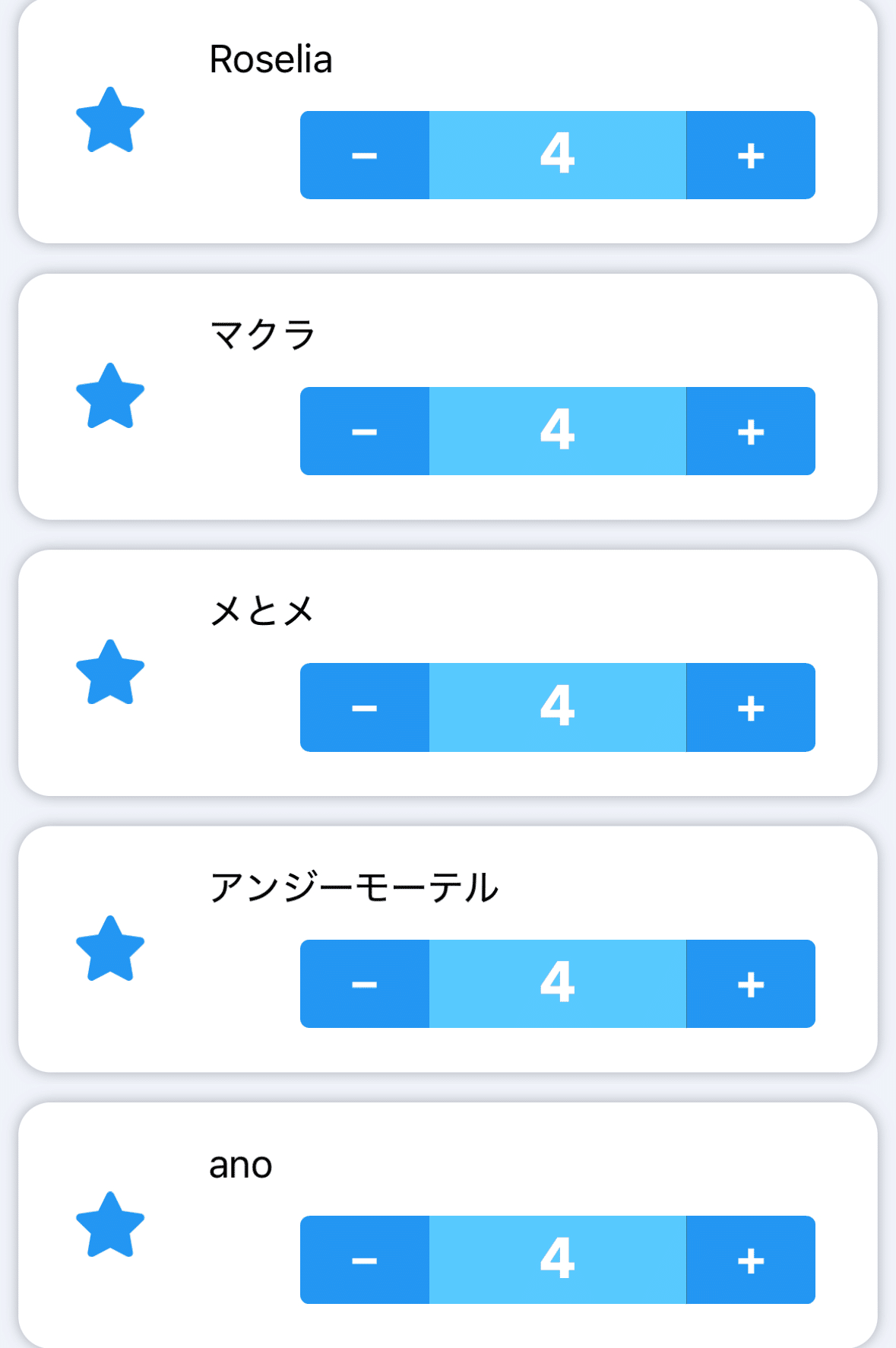This screenshot has height=1348, width=896.
Task: Click the メとメ count value 4
Action: click(x=558, y=708)
